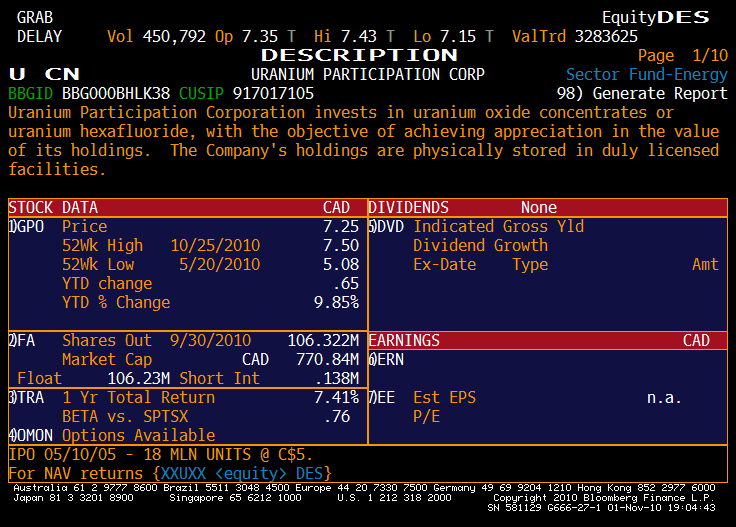Viewport: 736px width, 527px height.
Task: Click the Price value 7.25
Action: pyautogui.click(x=341, y=227)
